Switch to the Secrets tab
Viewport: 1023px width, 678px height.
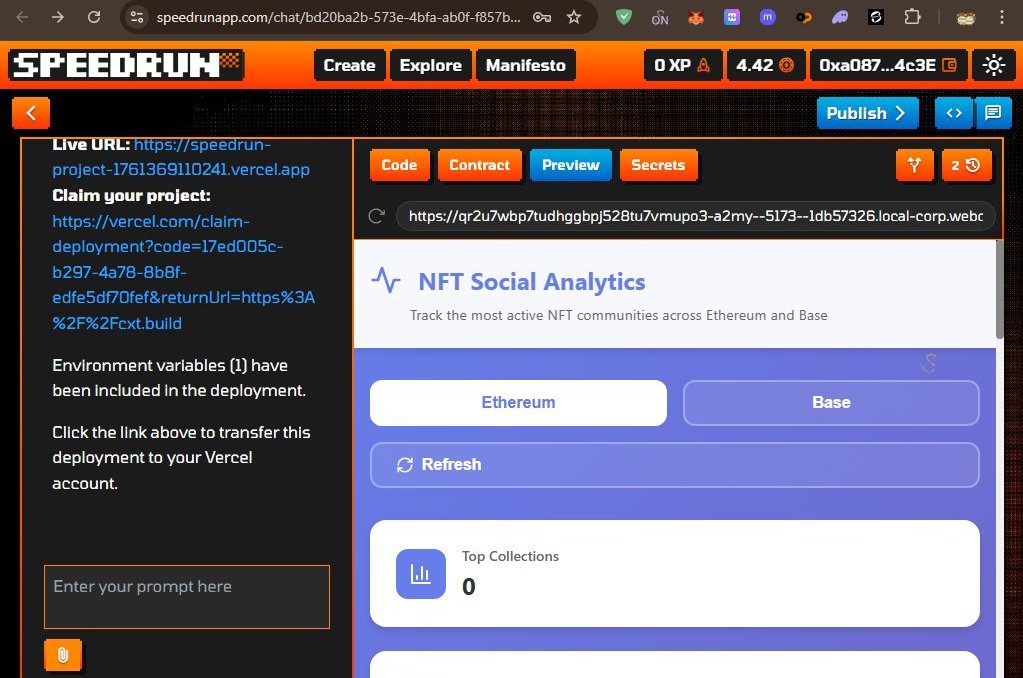coord(658,165)
